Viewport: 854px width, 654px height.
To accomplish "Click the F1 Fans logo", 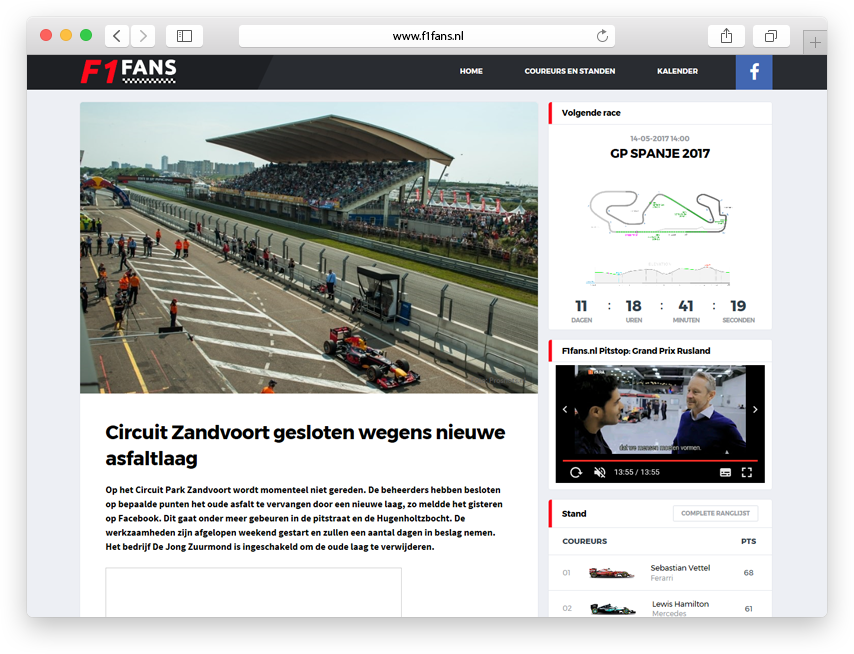I will coord(128,71).
